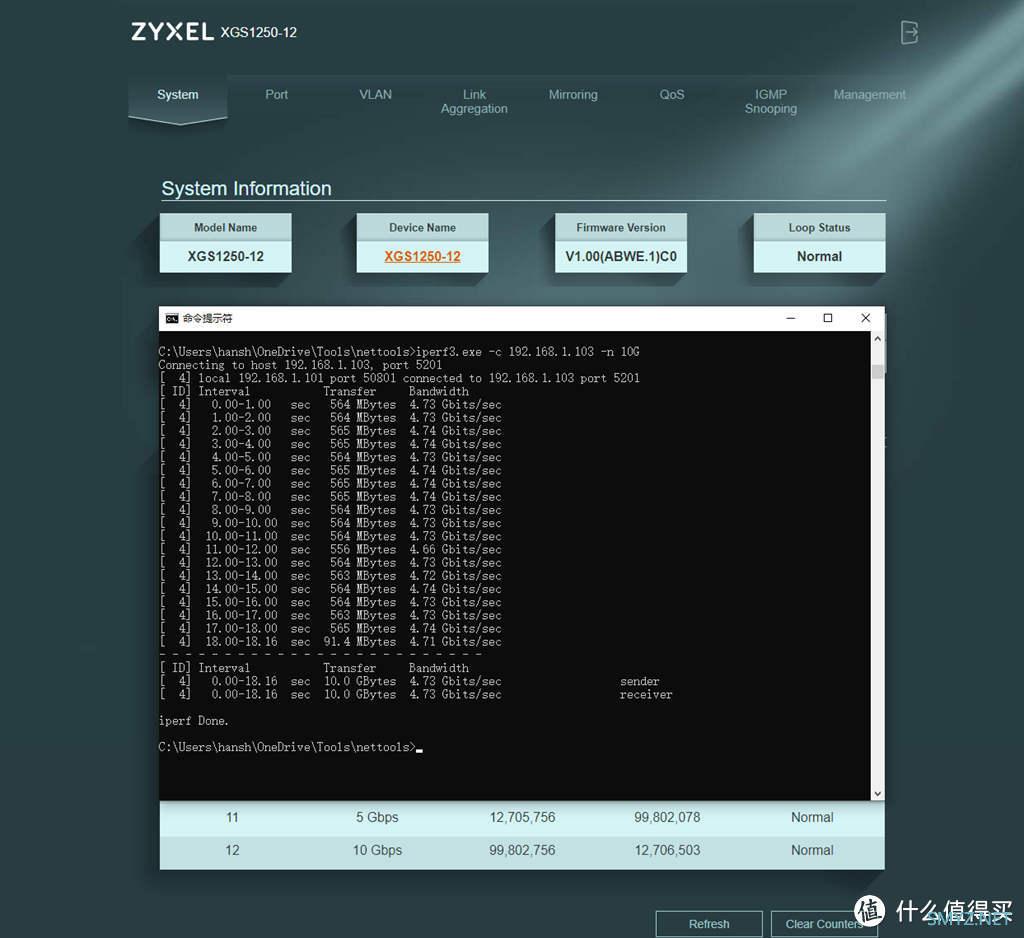
Task: Click the logout icon in the header
Action: (x=909, y=32)
